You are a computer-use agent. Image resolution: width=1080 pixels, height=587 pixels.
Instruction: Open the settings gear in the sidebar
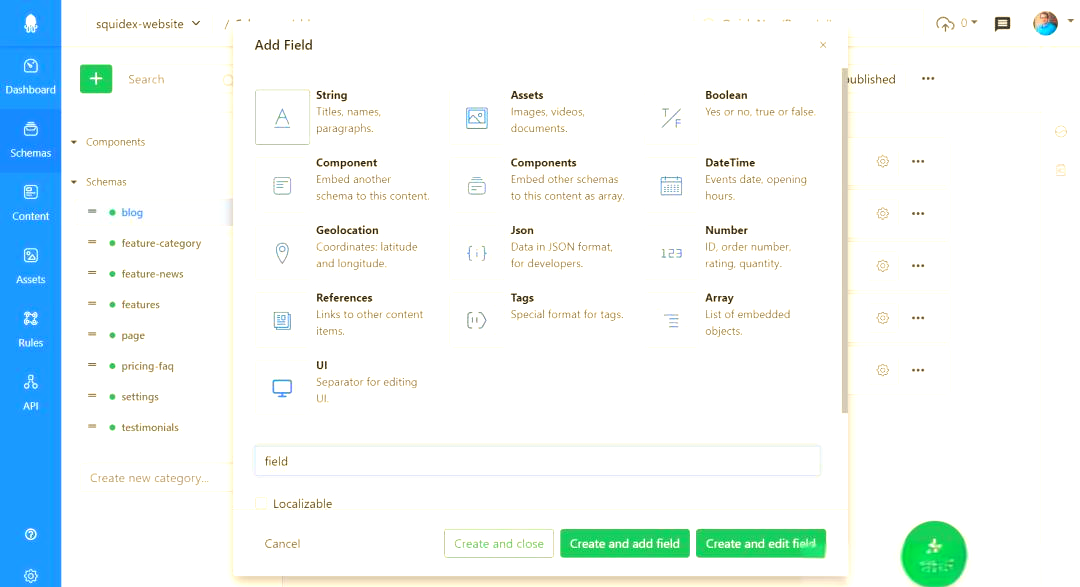click(x=30, y=576)
